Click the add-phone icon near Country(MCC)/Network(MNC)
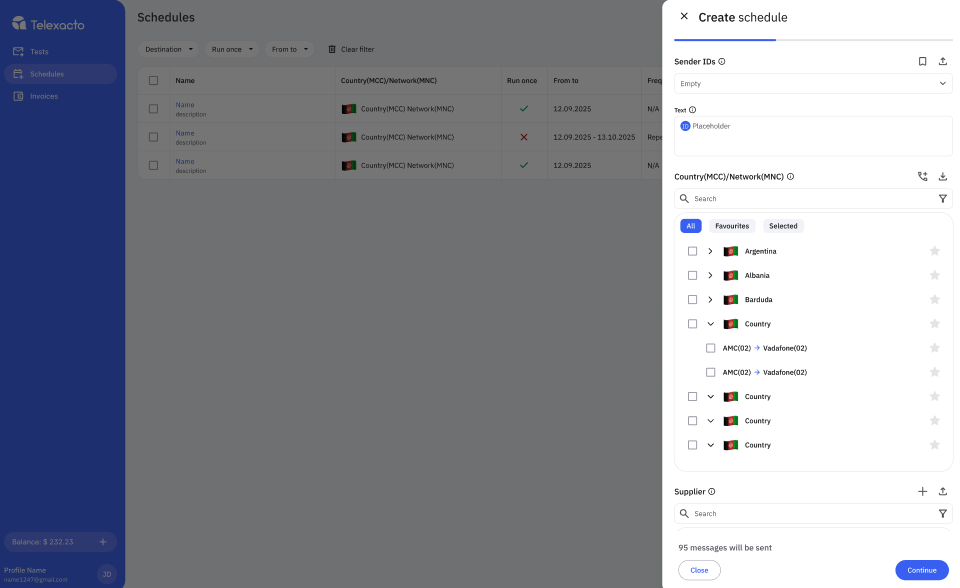 (x=922, y=176)
